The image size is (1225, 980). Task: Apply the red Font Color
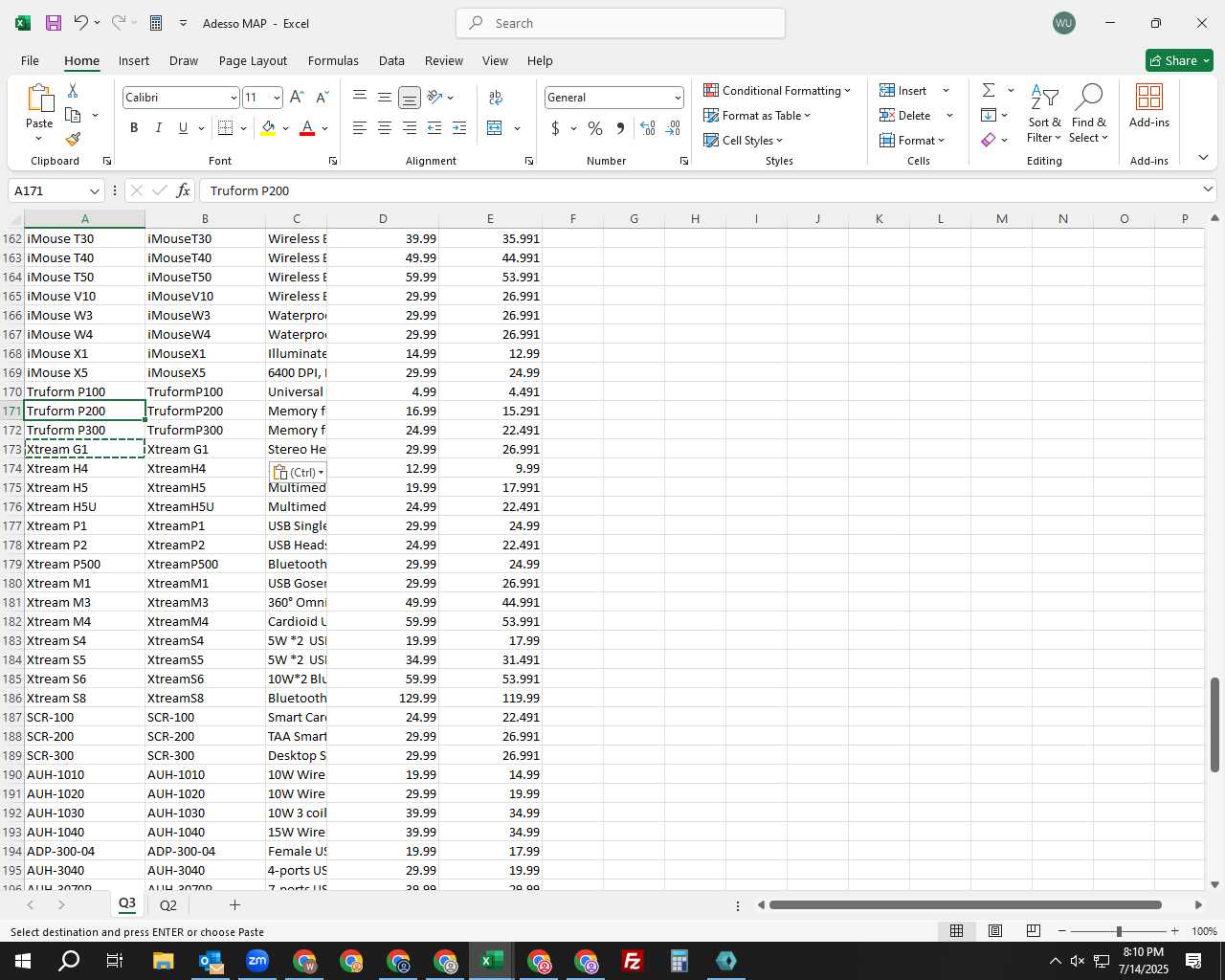pos(307,128)
